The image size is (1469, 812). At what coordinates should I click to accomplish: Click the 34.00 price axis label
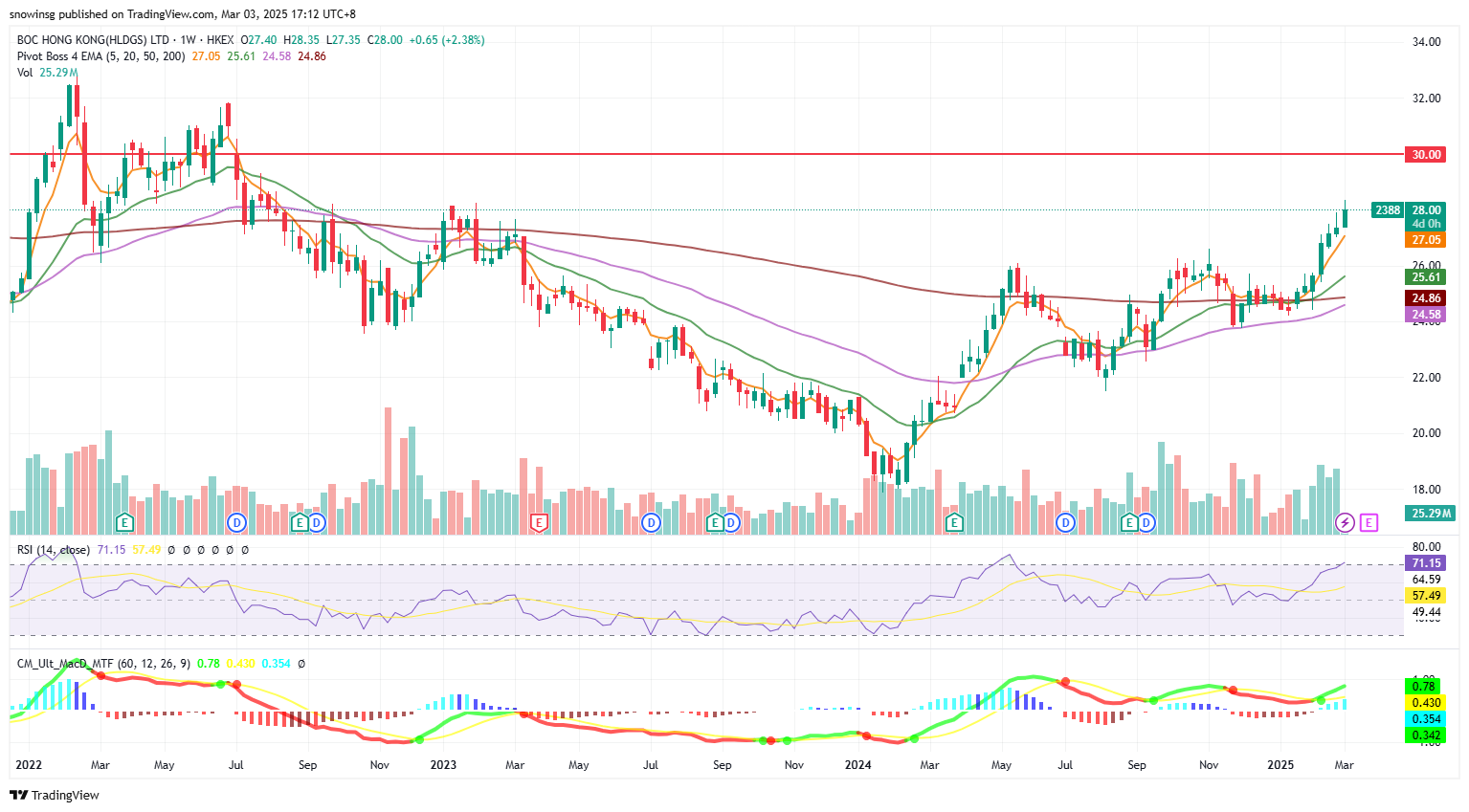[1426, 42]
